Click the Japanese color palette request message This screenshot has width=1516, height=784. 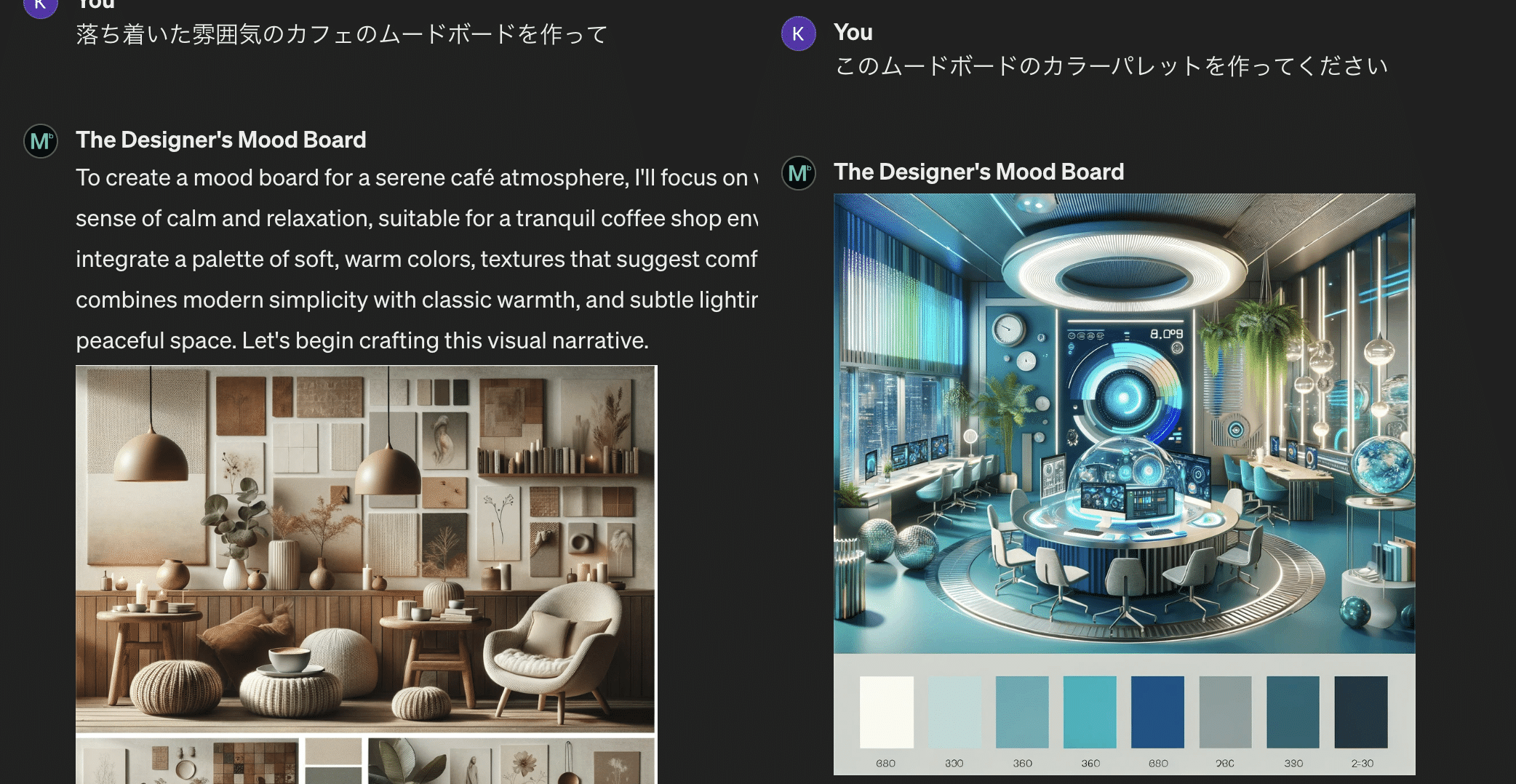[x=1111, y=66]
